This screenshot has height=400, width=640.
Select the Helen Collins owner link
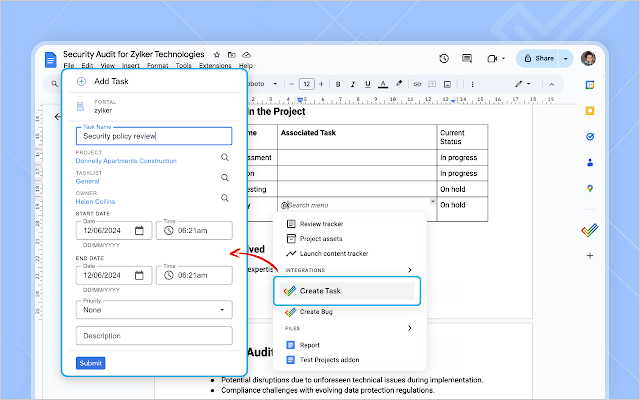[x=95, y=202]
